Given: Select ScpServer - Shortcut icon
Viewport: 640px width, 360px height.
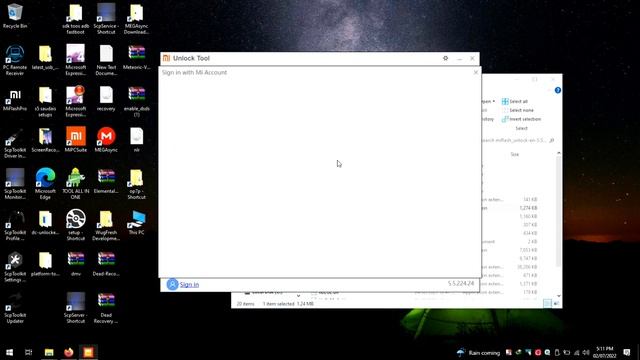Looking at the screenshot, I should 76,308.
